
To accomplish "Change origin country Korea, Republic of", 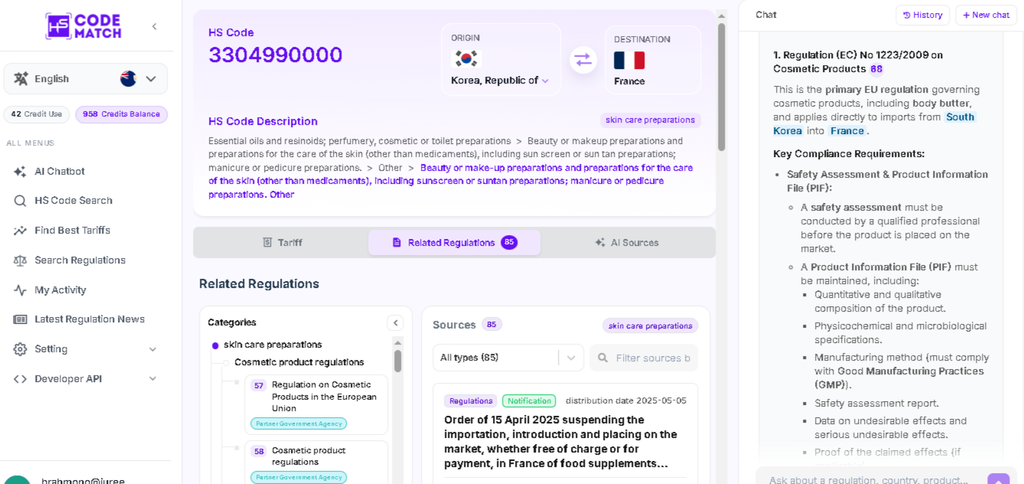I will 500,80.
